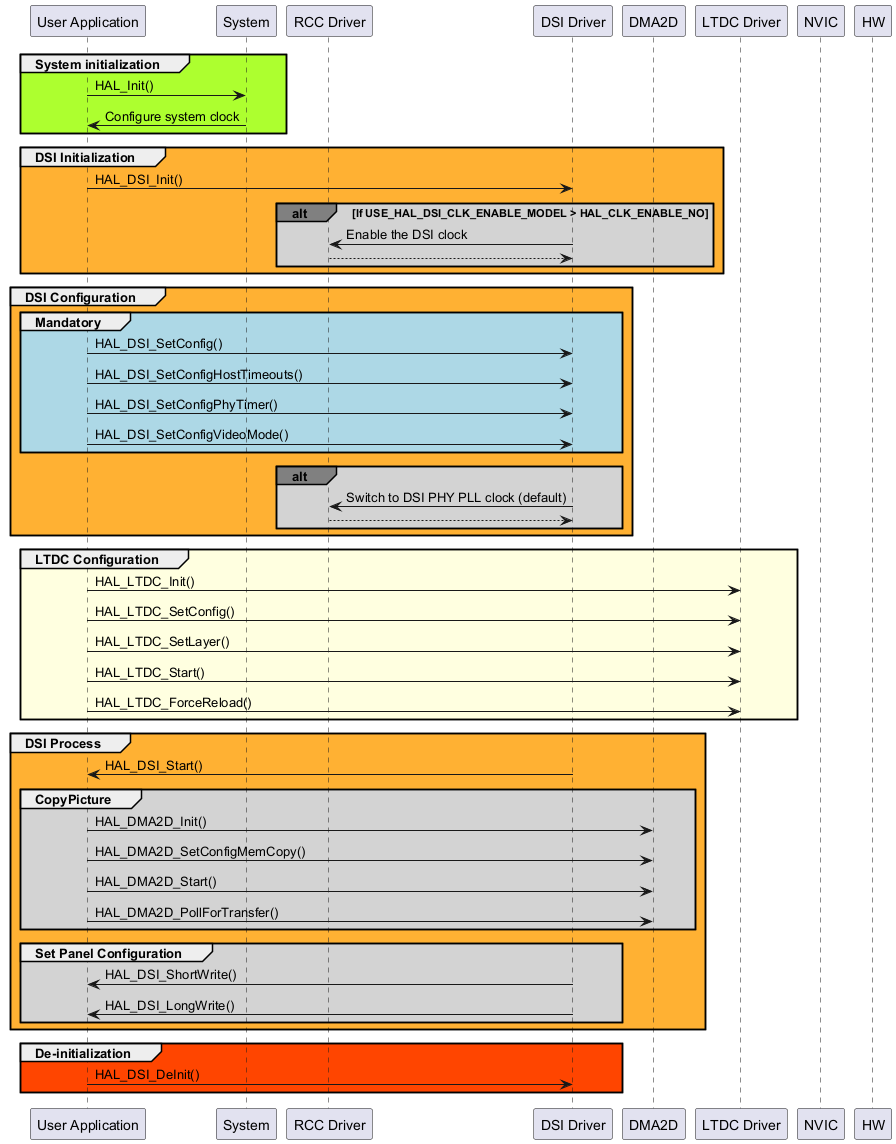Click the HAL_LTDC_SetConfig() message text
The width and height of the screenshot is (896, 1144).
coord(164,612)
